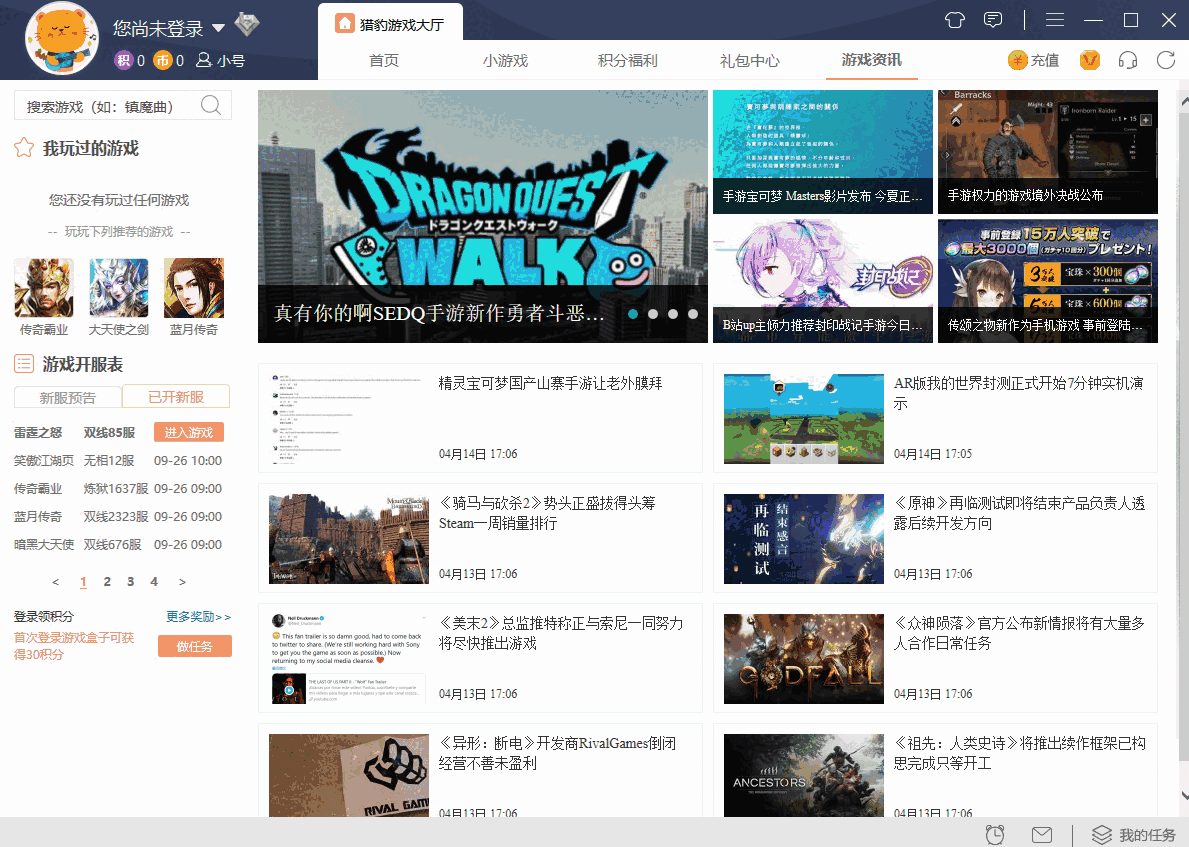
Task: Click the feedback message bubble icon
Action: (993, 20)
